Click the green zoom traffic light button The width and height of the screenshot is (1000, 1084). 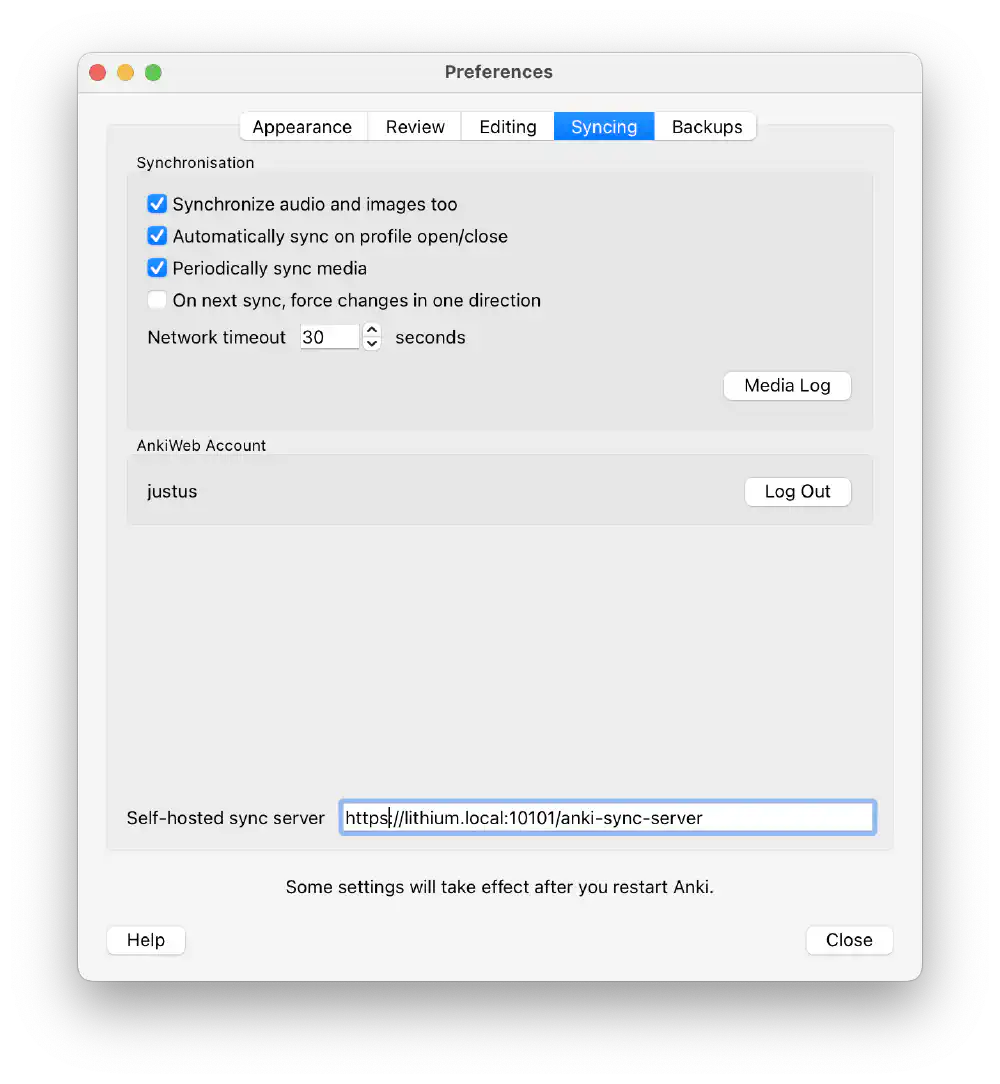click(153, 72)
